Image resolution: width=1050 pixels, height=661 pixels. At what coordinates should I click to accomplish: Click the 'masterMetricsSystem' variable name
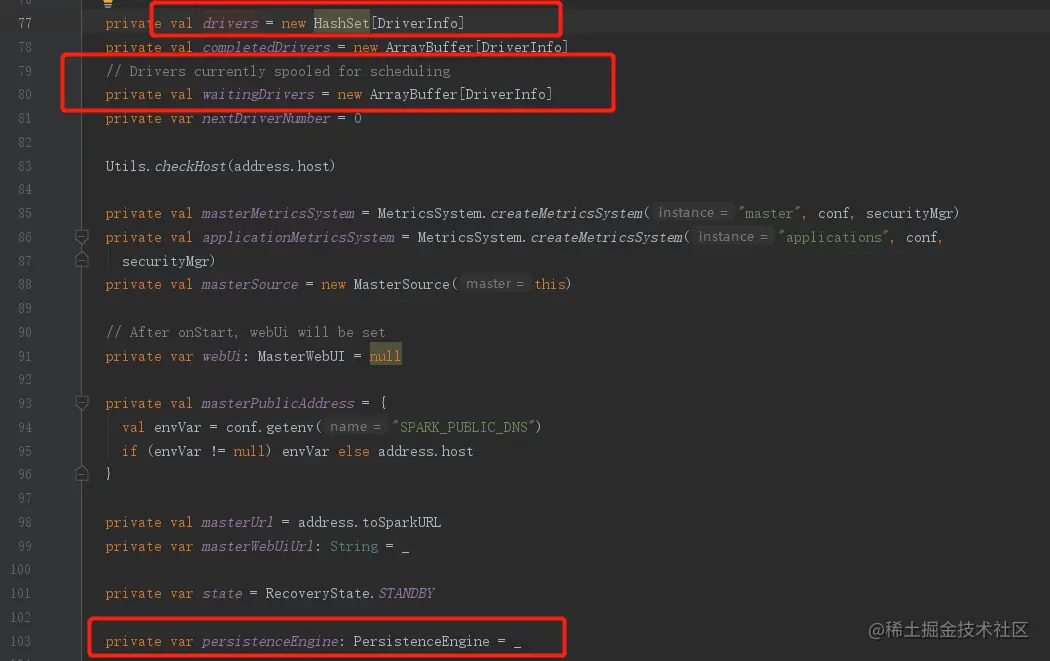278,213
